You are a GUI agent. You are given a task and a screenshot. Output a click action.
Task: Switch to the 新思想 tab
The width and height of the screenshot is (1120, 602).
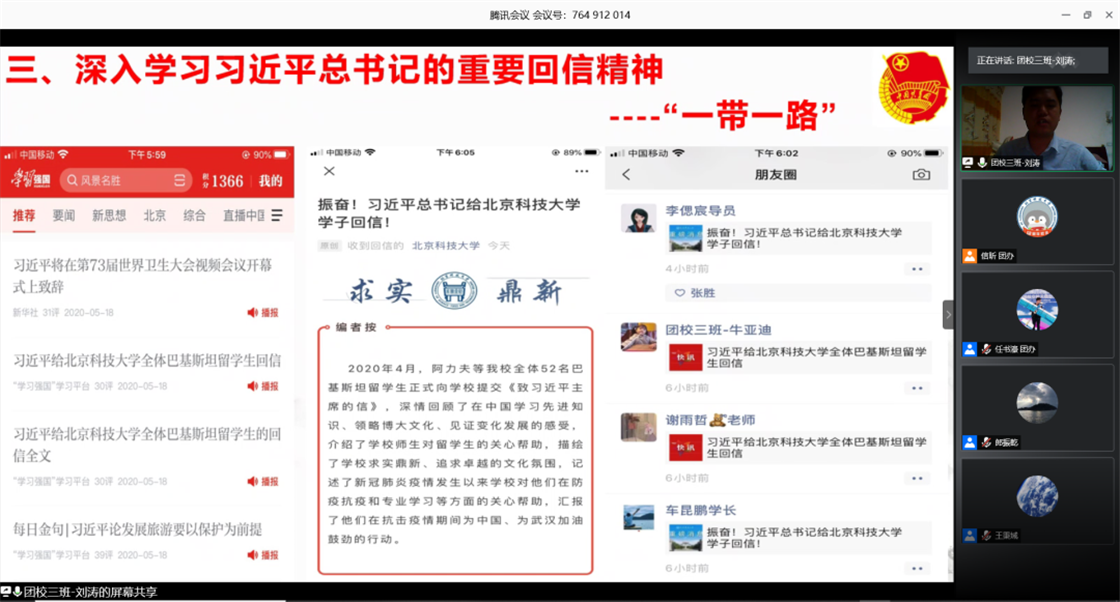pyautogui.click(x=109, y=215)
